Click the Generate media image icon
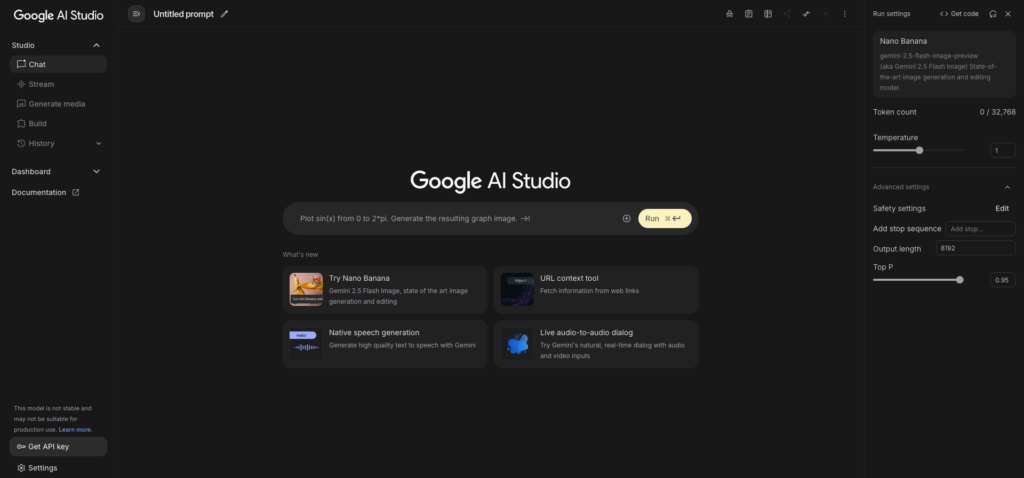Viewport: 1024px width, 478px height. [21, 104]
